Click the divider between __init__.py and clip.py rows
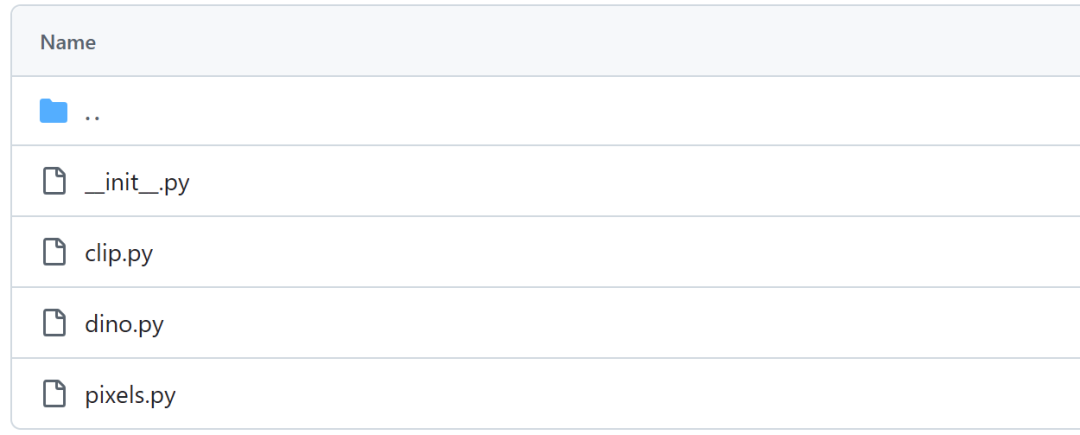The width and height of the screenshot is (1080, 435). tap(546, 216)
